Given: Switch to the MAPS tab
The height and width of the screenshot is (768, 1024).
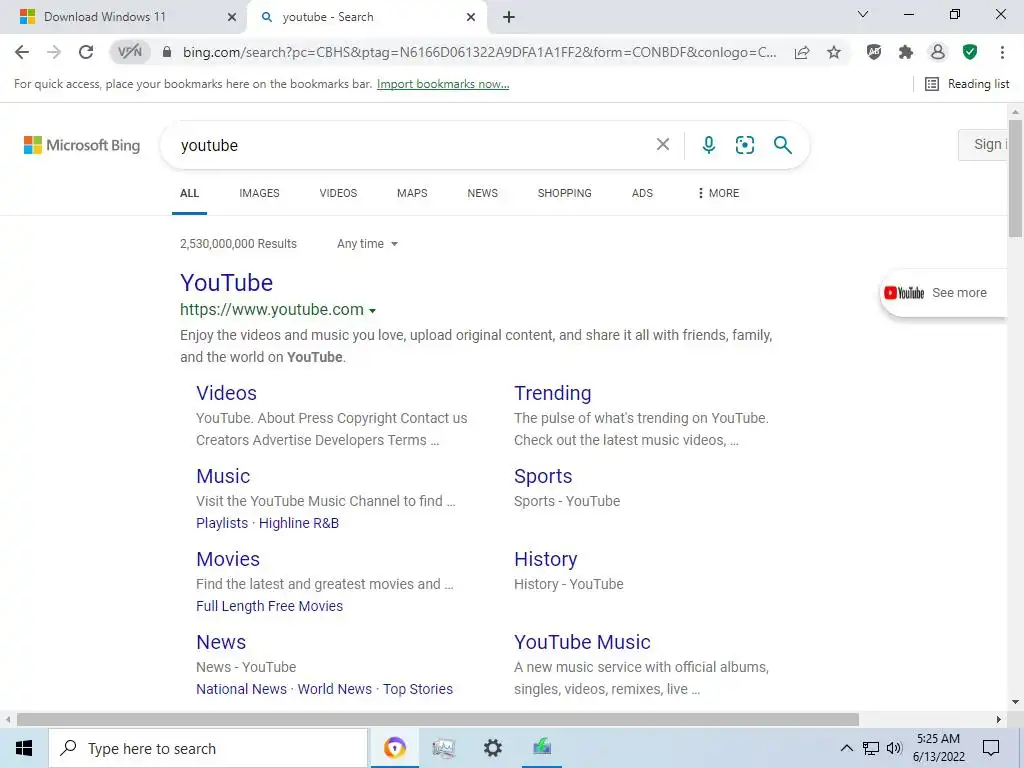Looking at the screenshot, I should [x=412, y=193].
